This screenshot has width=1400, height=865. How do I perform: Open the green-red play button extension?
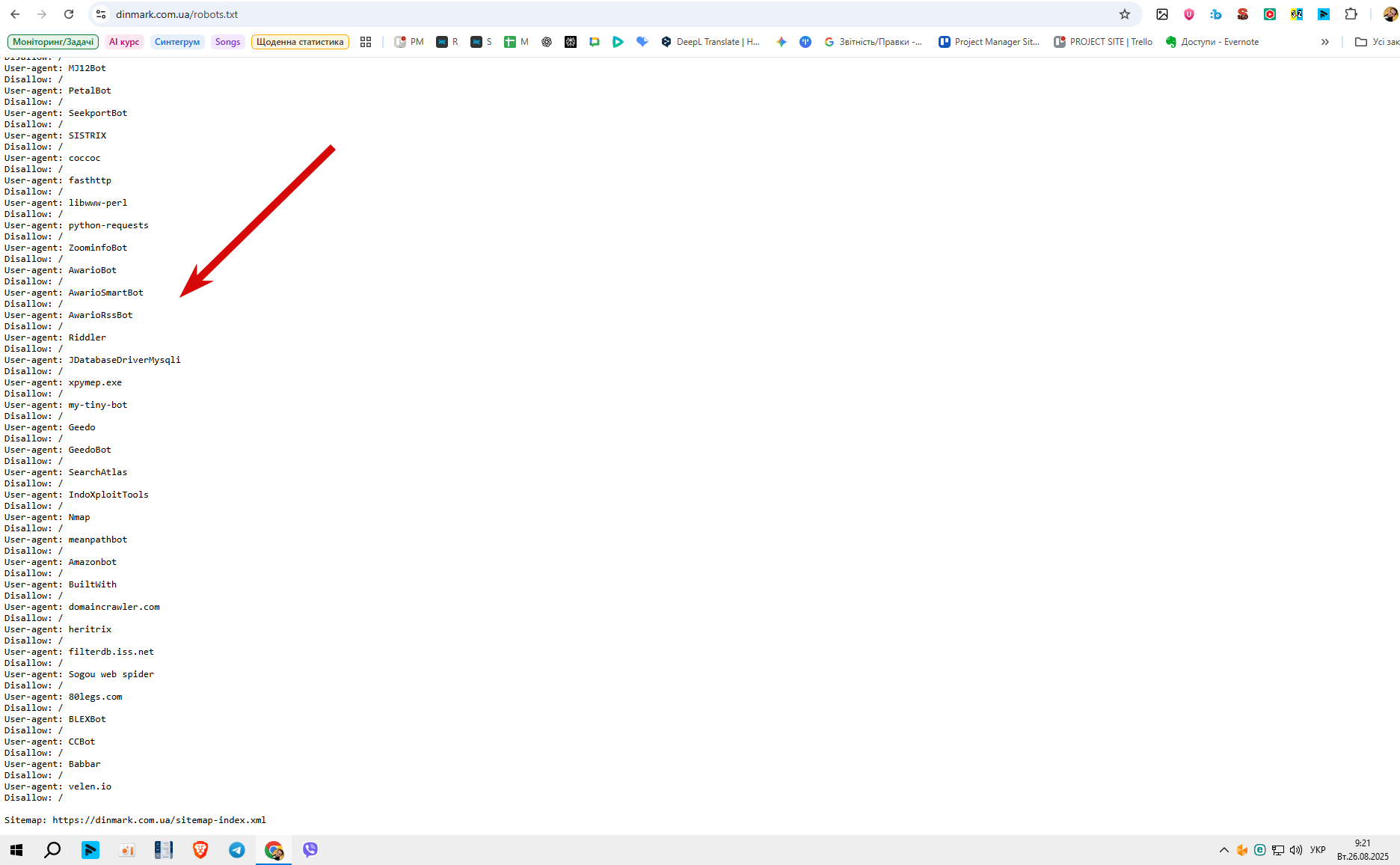point(1270,14)
